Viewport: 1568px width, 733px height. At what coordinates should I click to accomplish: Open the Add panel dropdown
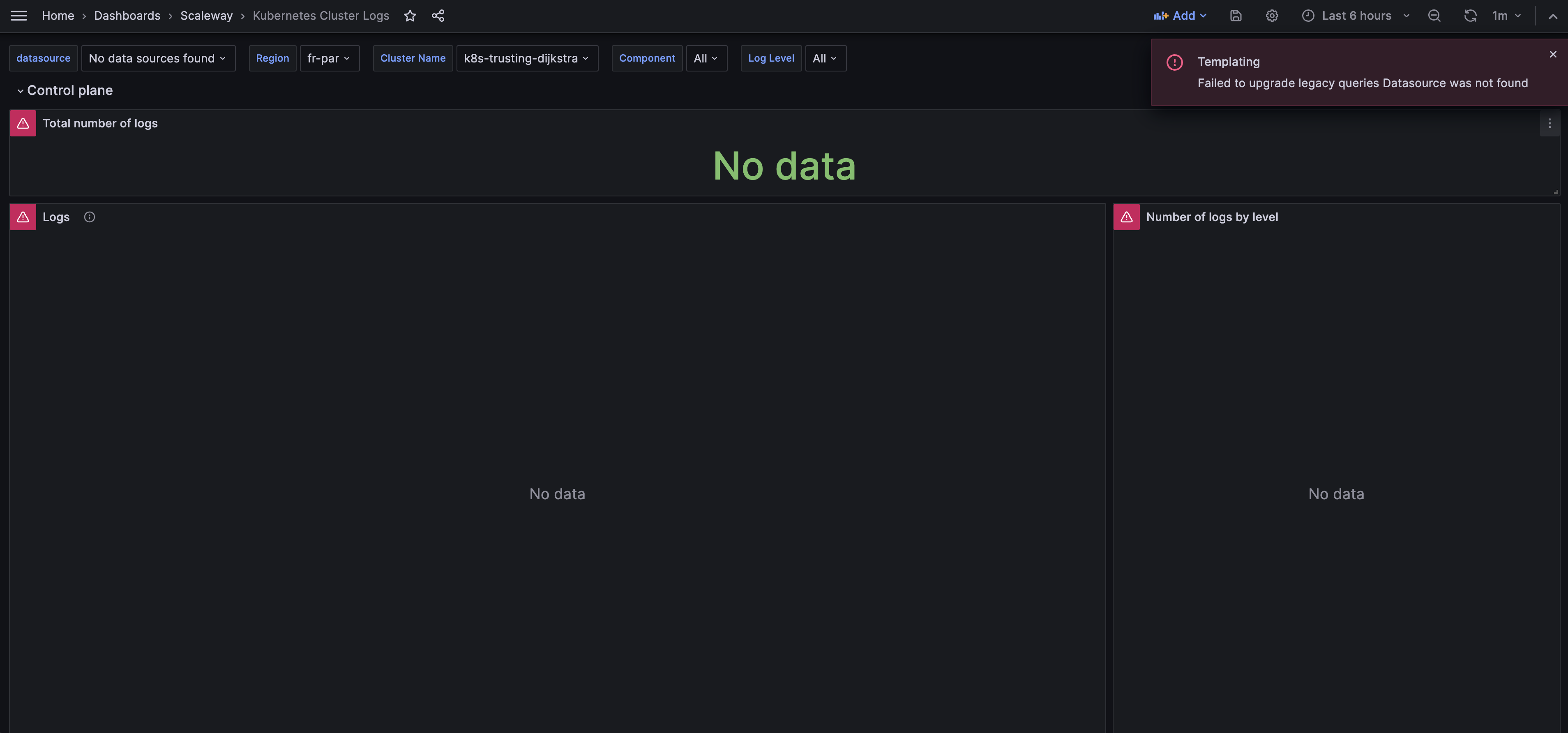coord(1180,16)
